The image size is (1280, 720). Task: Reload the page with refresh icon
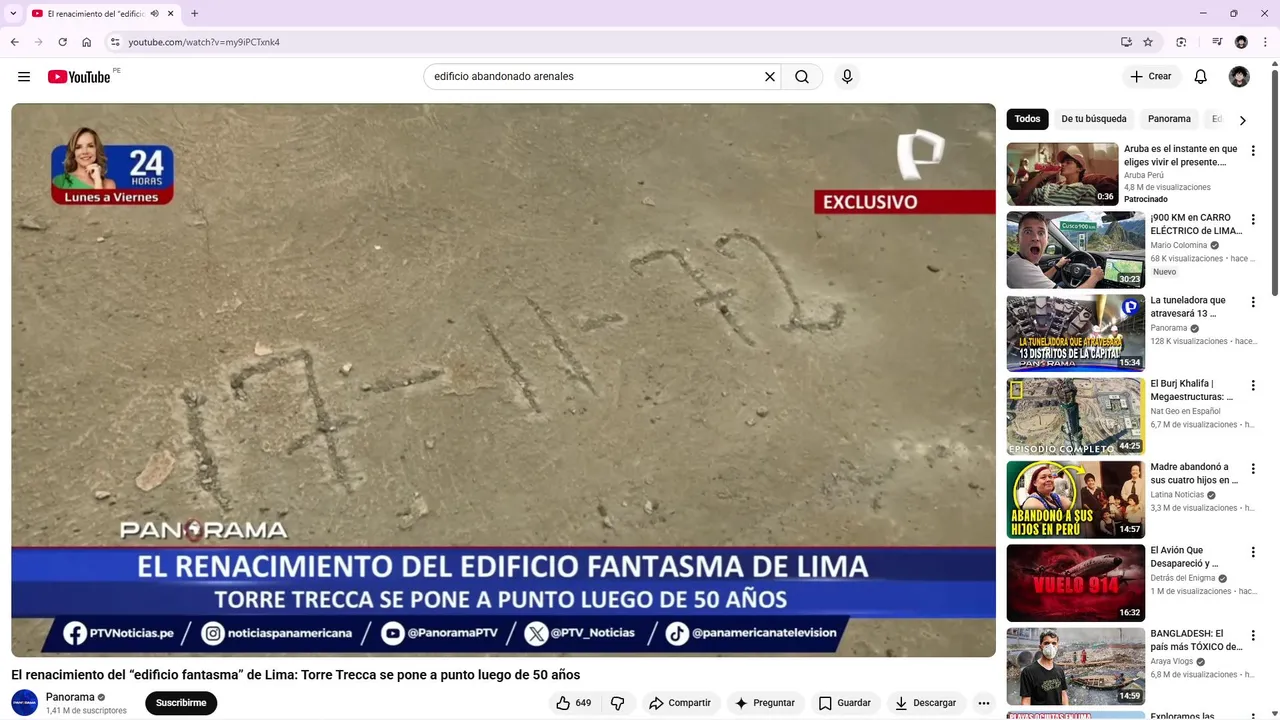(62, 42)
